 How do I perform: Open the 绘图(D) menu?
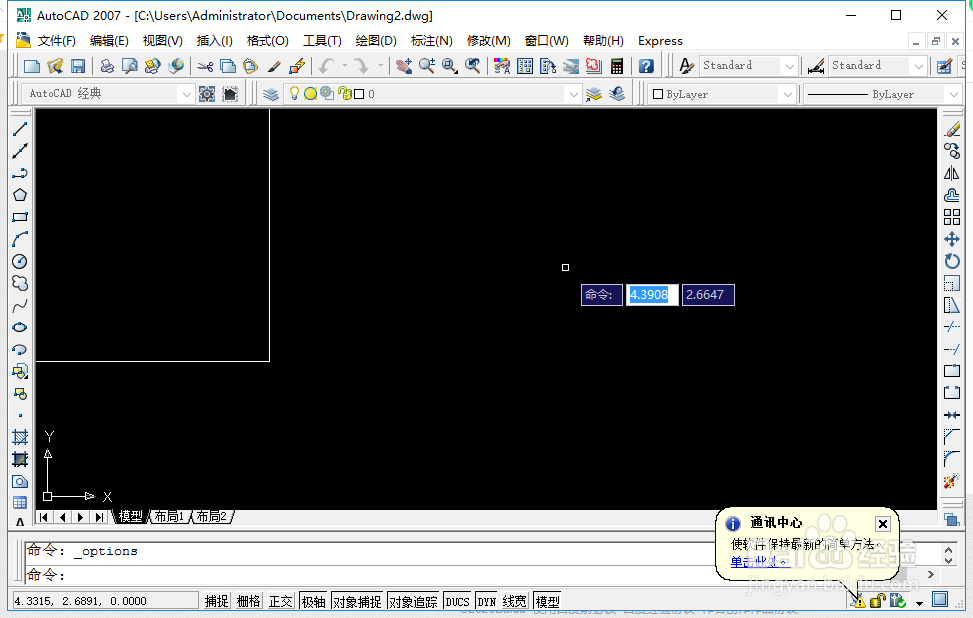coord(376,41)
